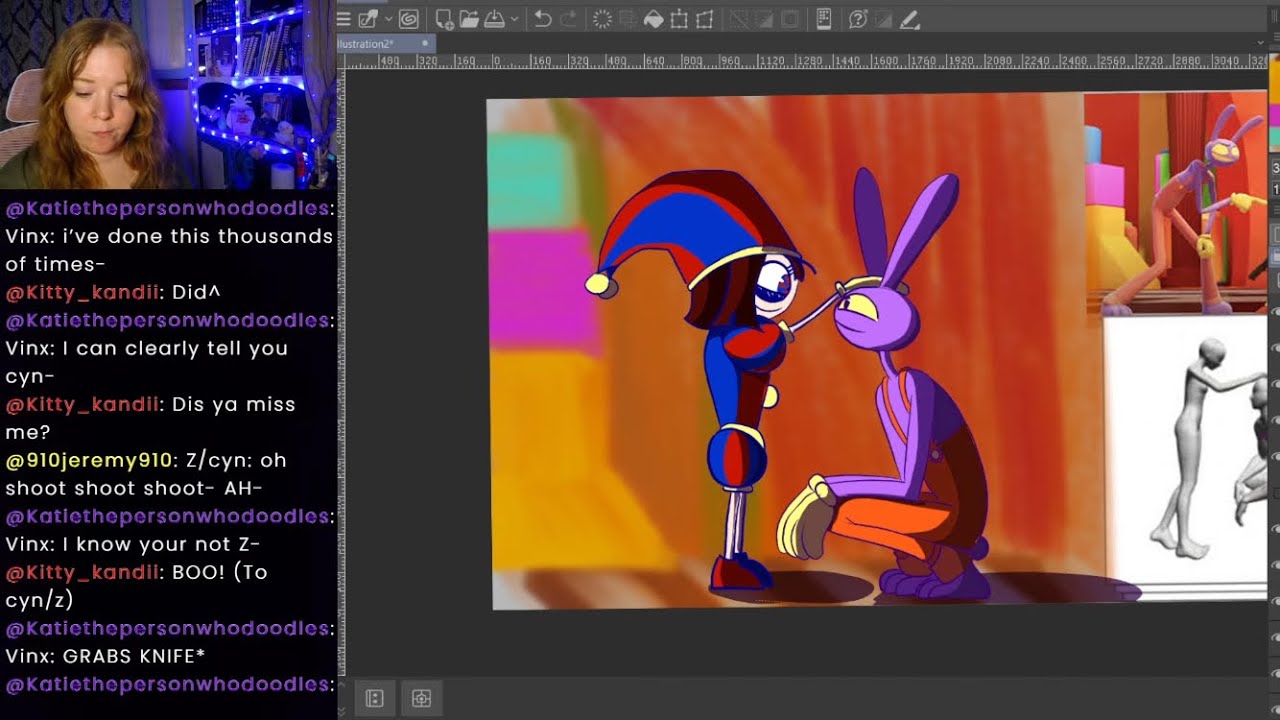Click the pen pressure settings icon
1280x720 pixels.
[909, 19]
